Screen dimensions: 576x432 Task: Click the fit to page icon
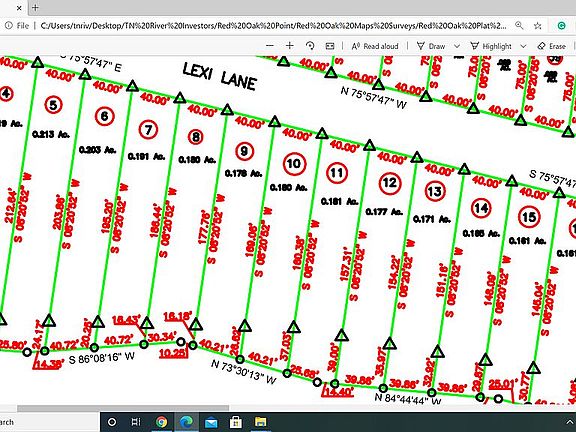[330, 46]
